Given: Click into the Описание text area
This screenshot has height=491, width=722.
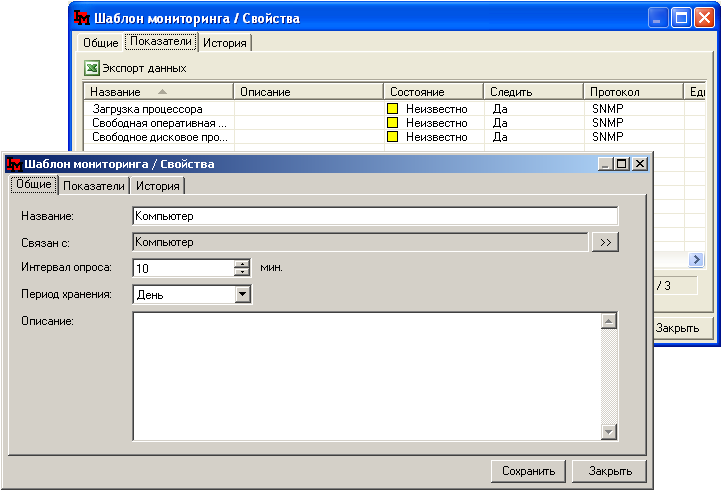Looking at the screenshot, I should pyautogui.click(x=367, y=376).
